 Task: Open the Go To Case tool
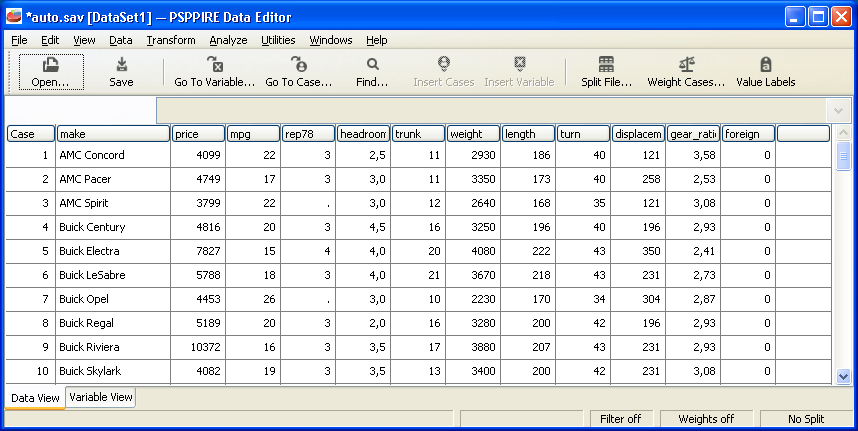(298, 72)
